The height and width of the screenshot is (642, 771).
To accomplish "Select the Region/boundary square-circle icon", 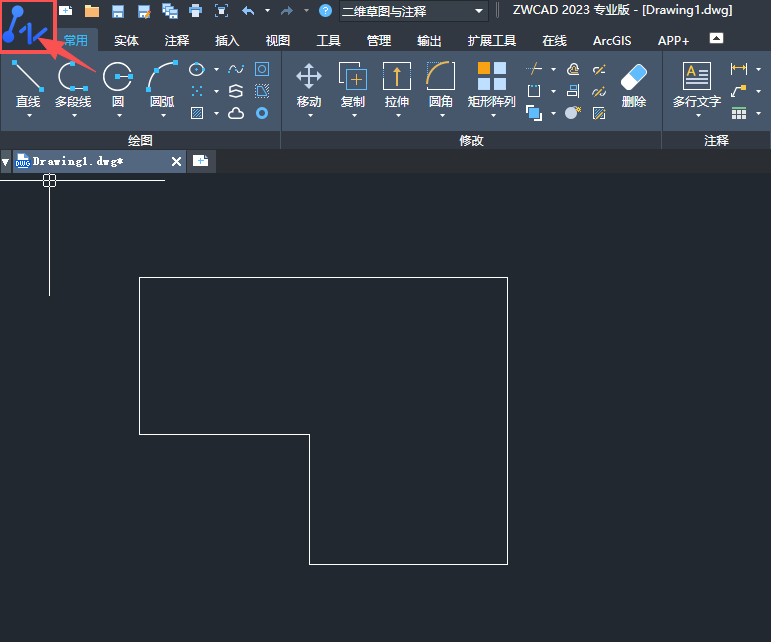I will 262,69.
